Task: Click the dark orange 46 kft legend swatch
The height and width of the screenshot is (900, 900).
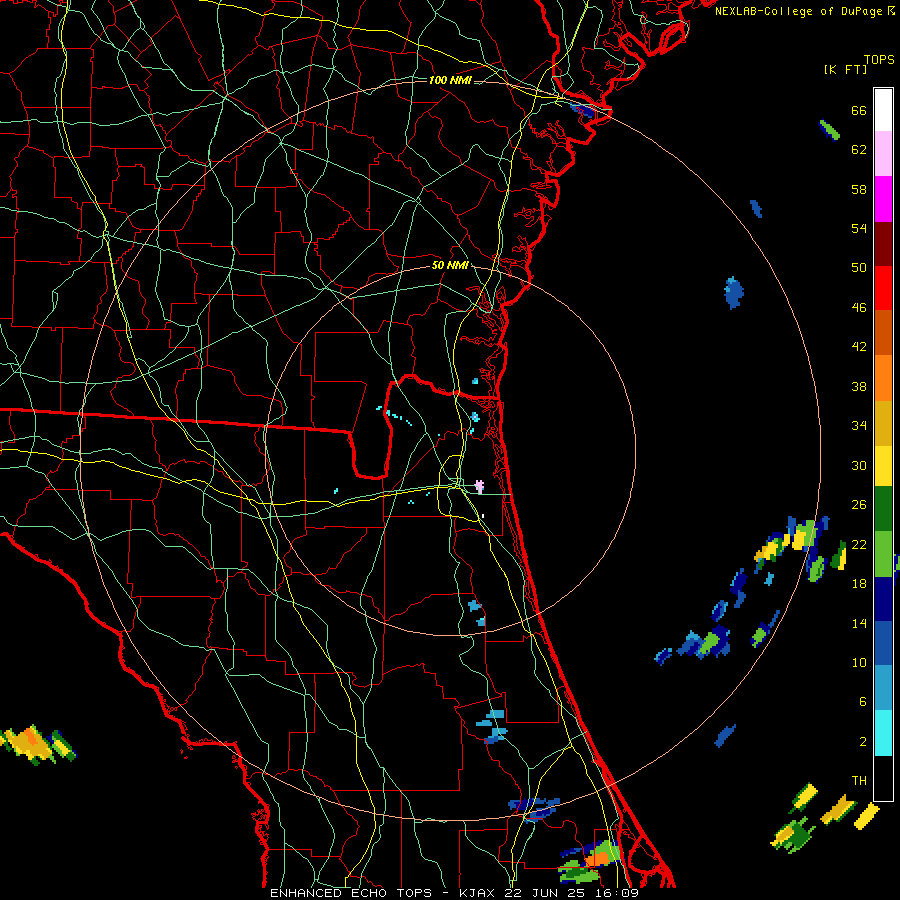Action: [x=883, y=333]
